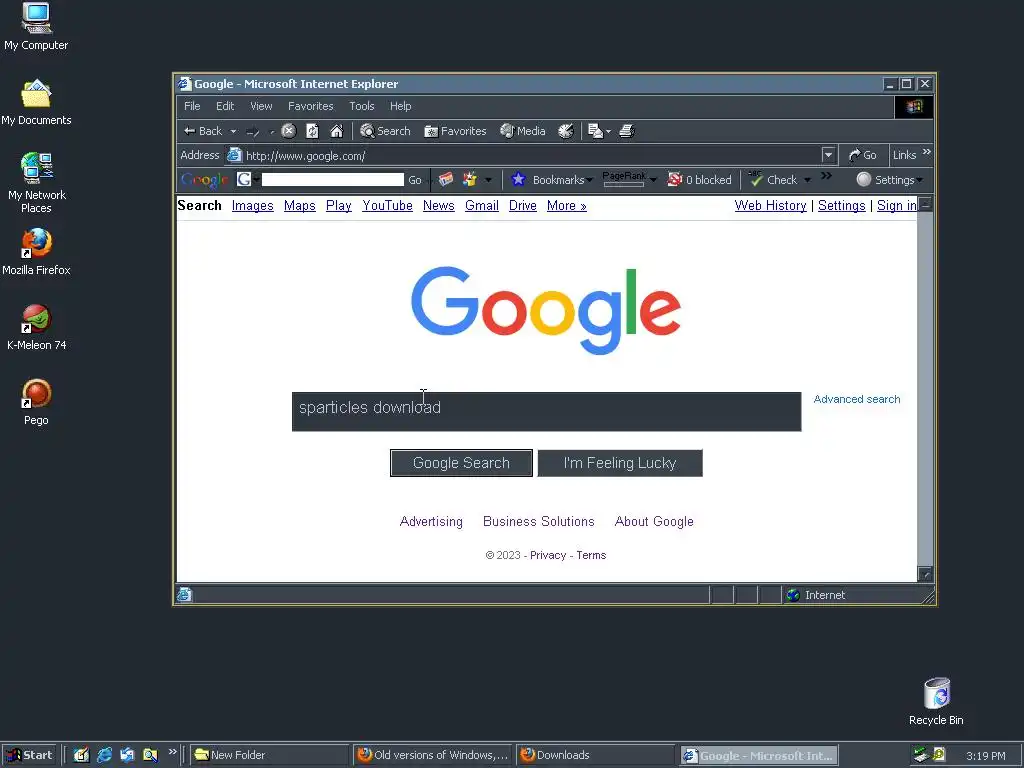The image size is (1024, 768).
Task: Go to the home page via Home icon
Action: (336, 131)
